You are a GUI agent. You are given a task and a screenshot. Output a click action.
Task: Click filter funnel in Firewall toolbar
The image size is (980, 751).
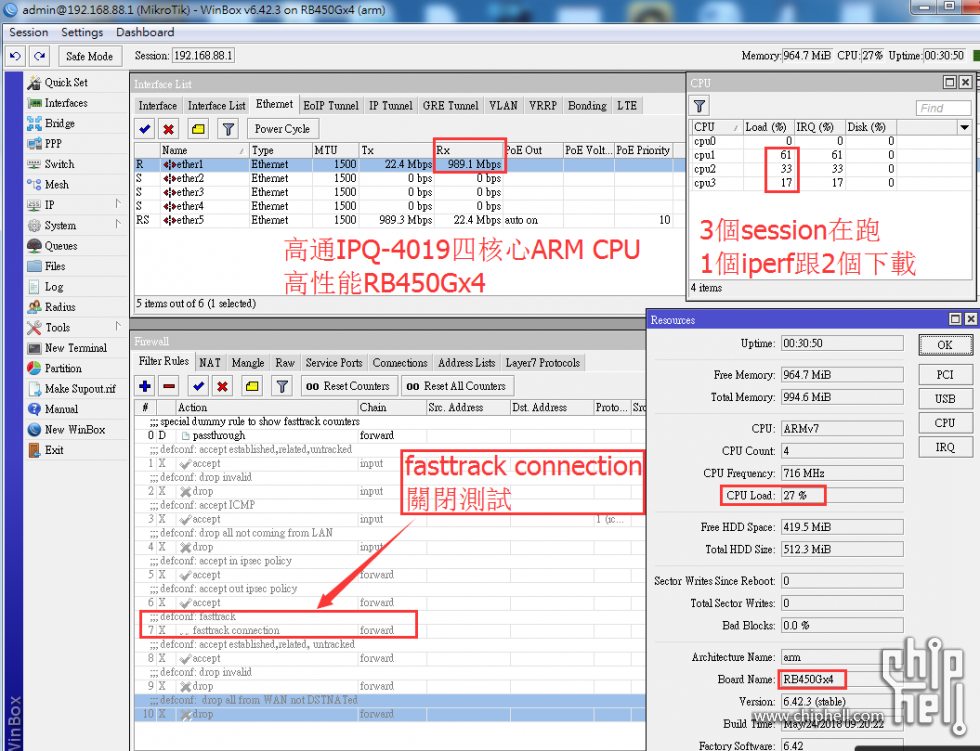(x=282, y=386)
